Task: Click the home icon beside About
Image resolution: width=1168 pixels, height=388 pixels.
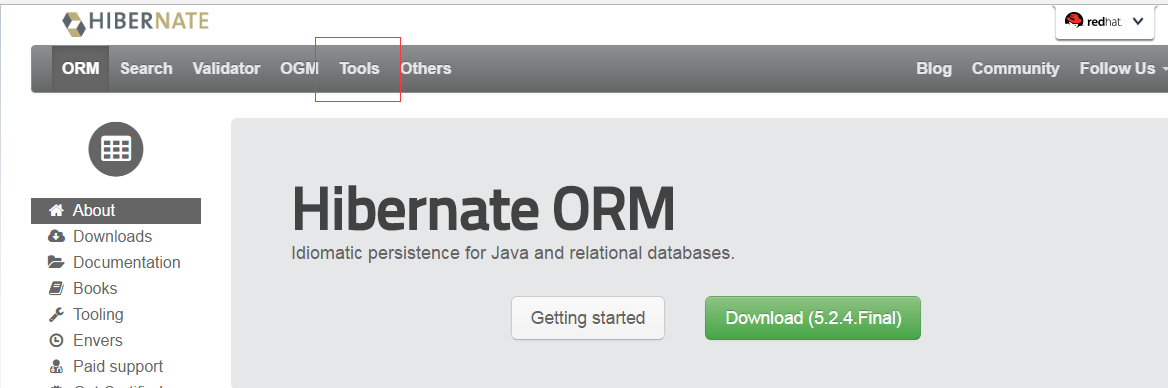Action: click(56, 210)
